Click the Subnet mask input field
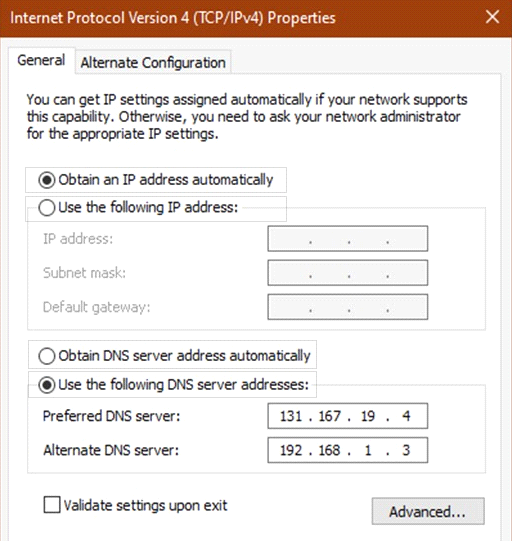 pyautogui.click(x=347, y=273)
